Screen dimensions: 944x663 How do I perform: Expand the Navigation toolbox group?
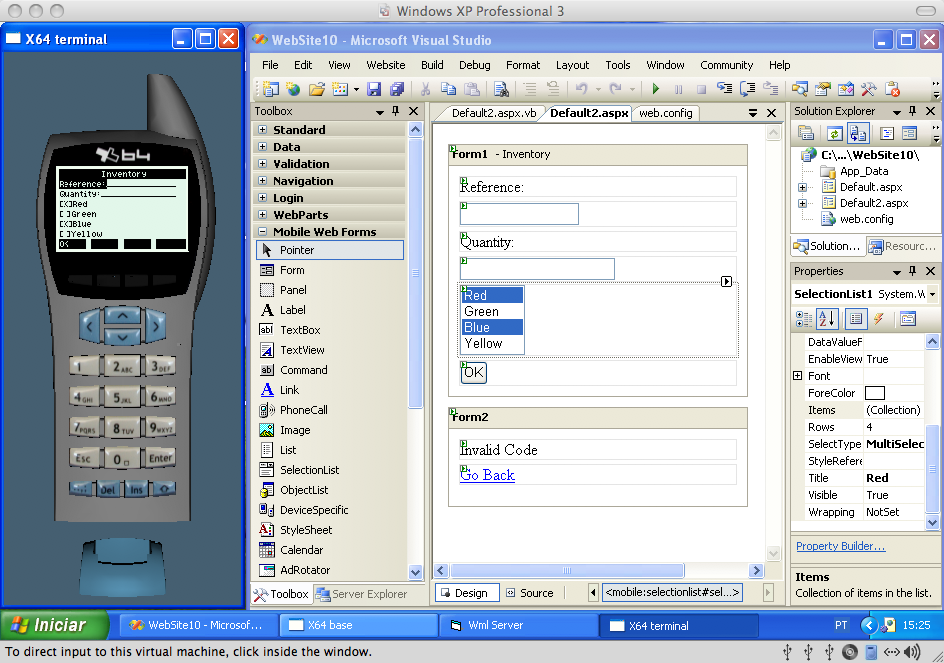pos(262,180)
